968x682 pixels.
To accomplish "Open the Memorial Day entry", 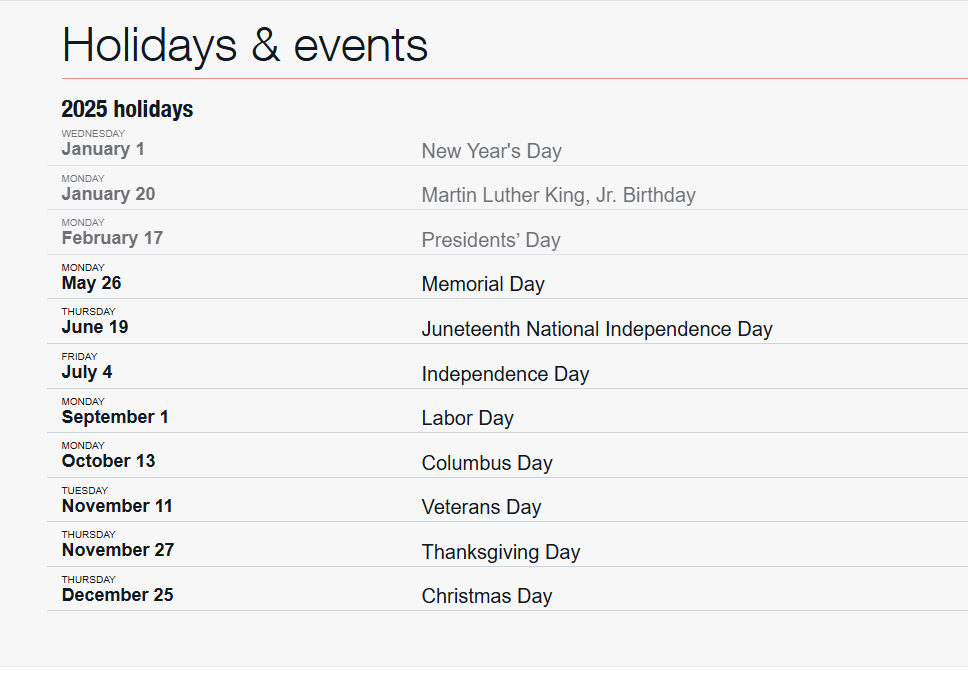I will point(483,284).
